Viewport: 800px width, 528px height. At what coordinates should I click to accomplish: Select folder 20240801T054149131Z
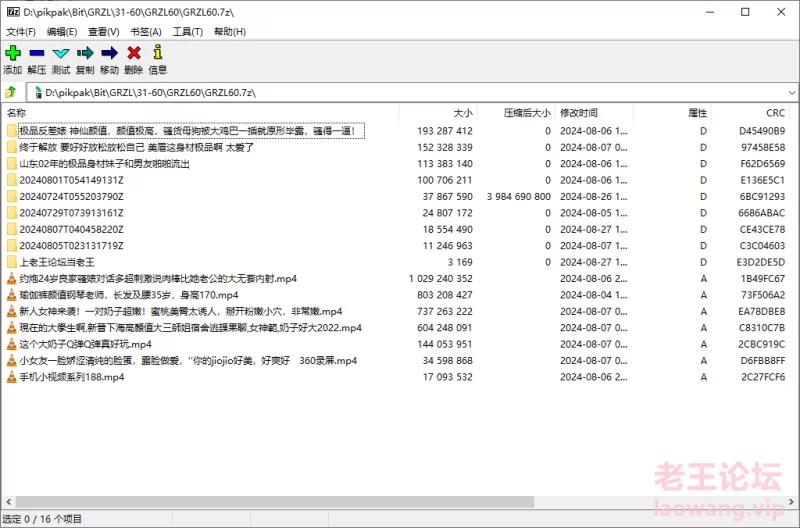71,180
